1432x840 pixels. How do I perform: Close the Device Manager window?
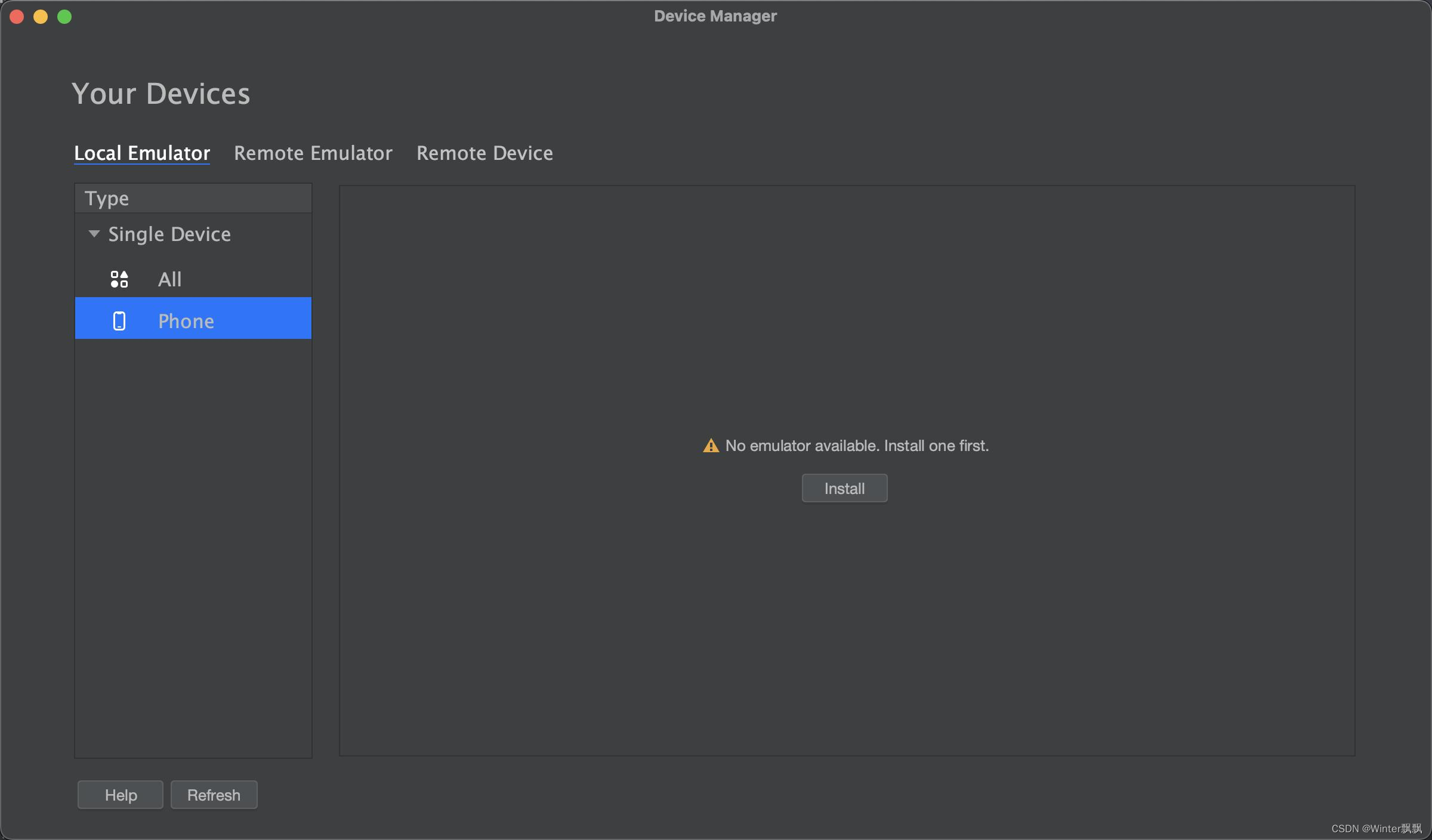click(17, 17)
